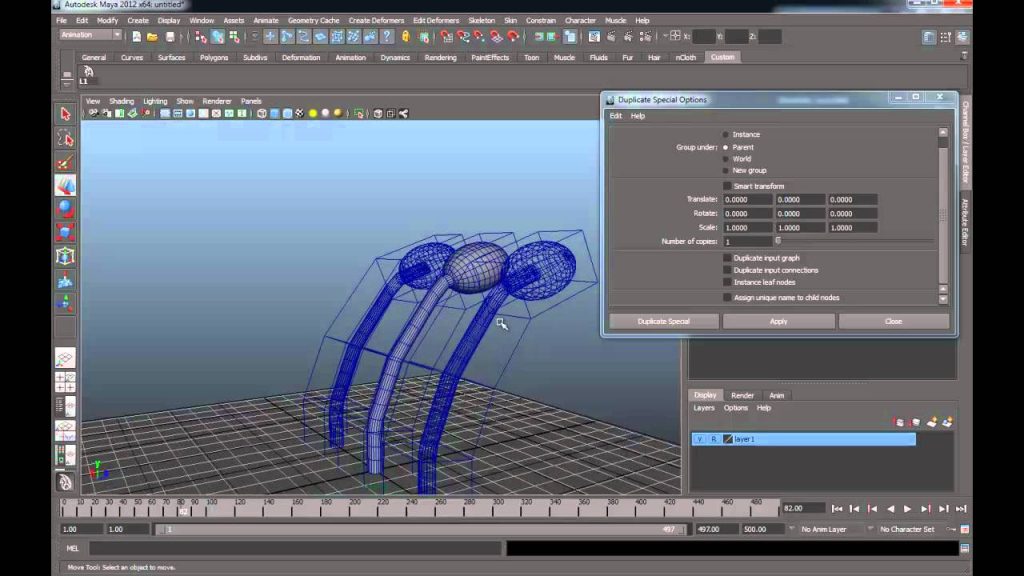Image resolution: width=1024 pixels, height=576 pixels.
Task: Select the Instance radio option
Action: (725, 135)
